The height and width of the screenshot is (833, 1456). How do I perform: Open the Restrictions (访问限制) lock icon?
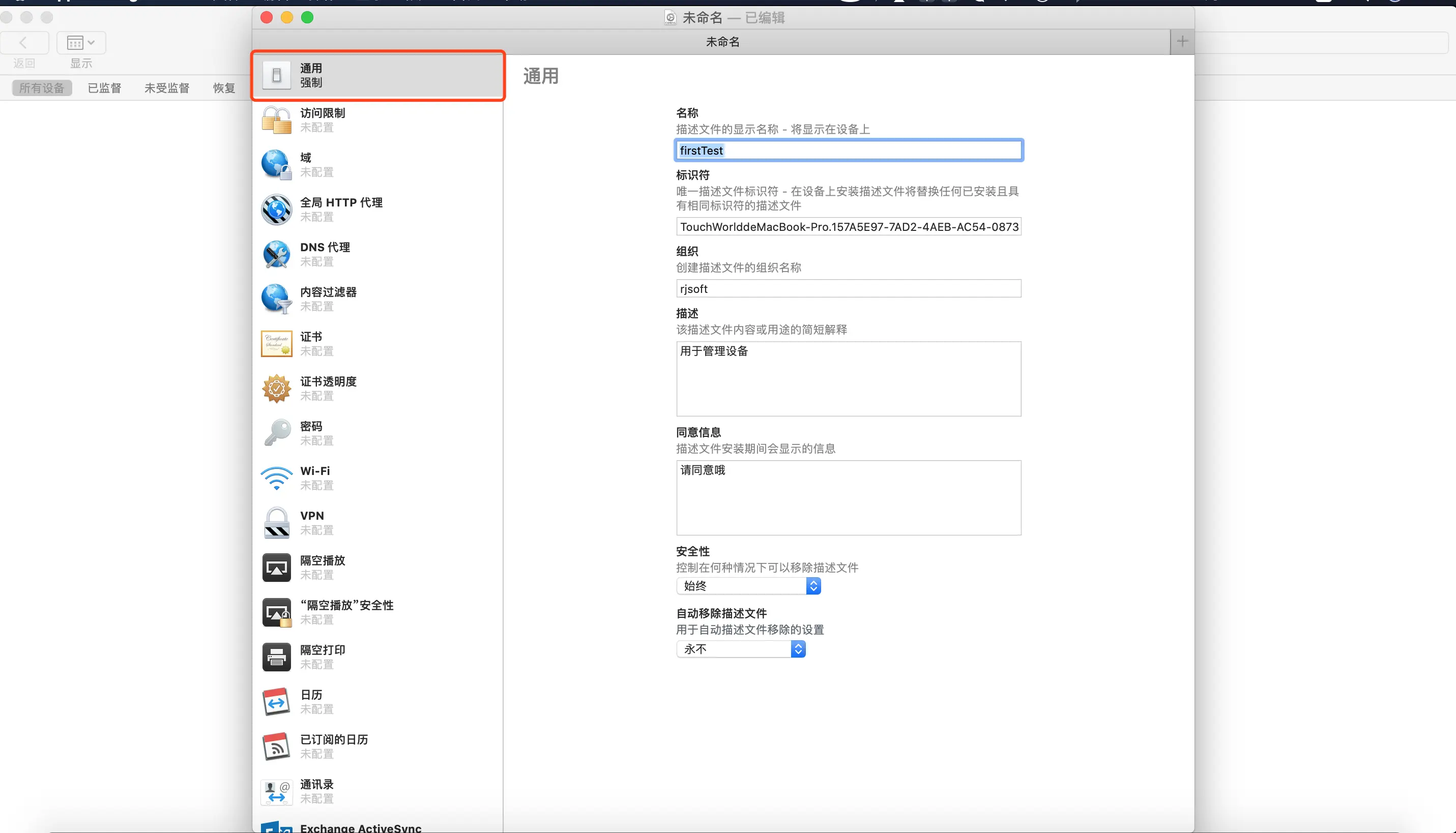pyautogui.click(x=276, y=120)
